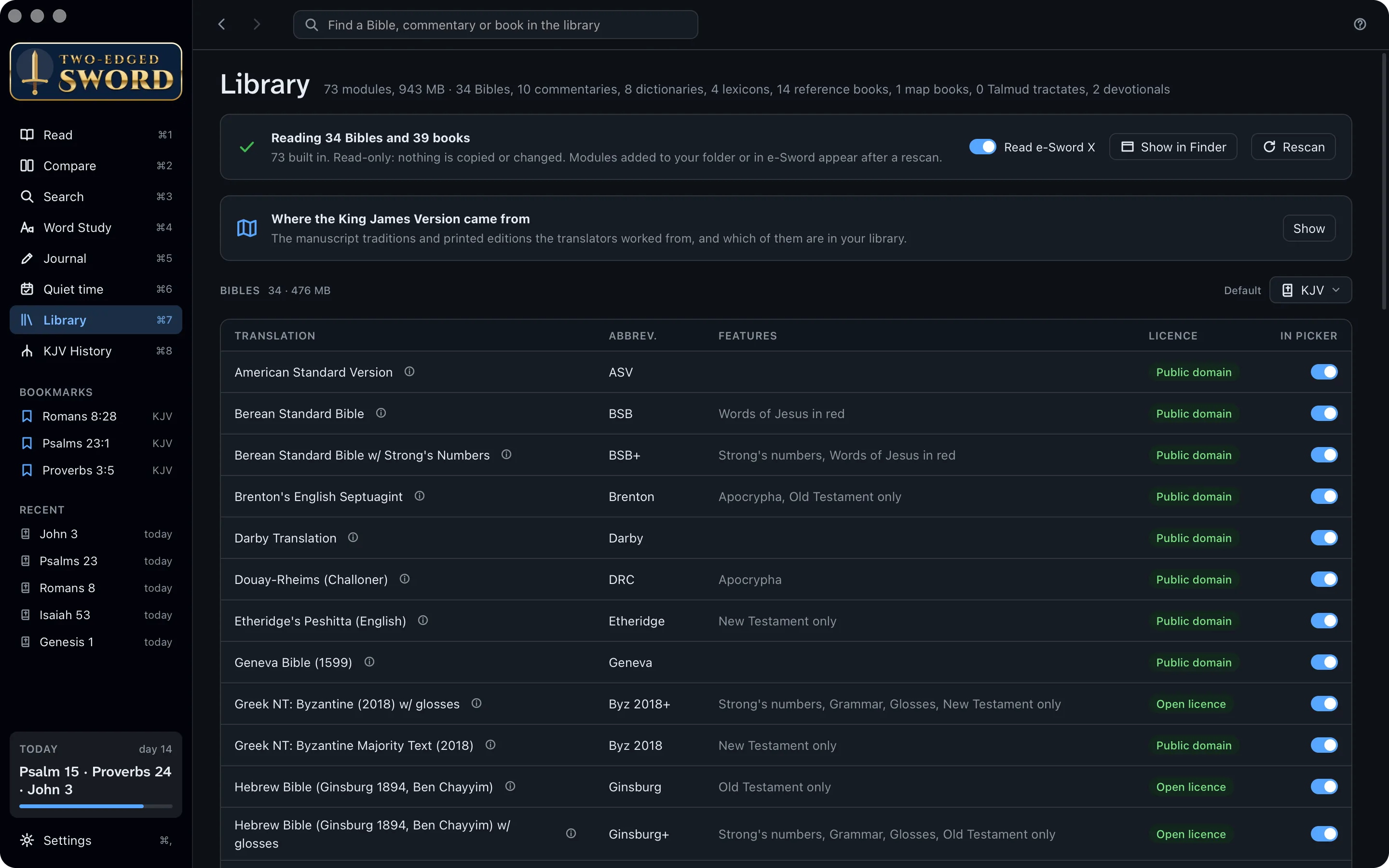View info for Douay-Rheims (Challoner)
The height and width of the screenshot is (868, 1389).
pos(405,579)
